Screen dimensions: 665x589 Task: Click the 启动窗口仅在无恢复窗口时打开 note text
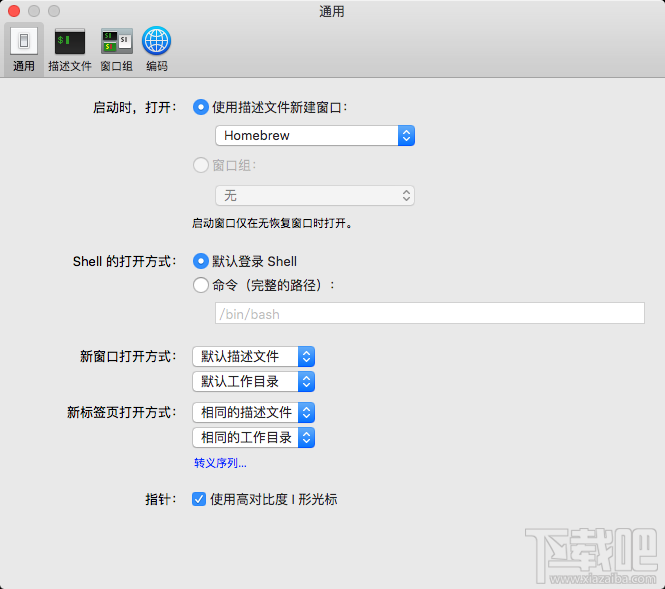click(x=272, y=223)
